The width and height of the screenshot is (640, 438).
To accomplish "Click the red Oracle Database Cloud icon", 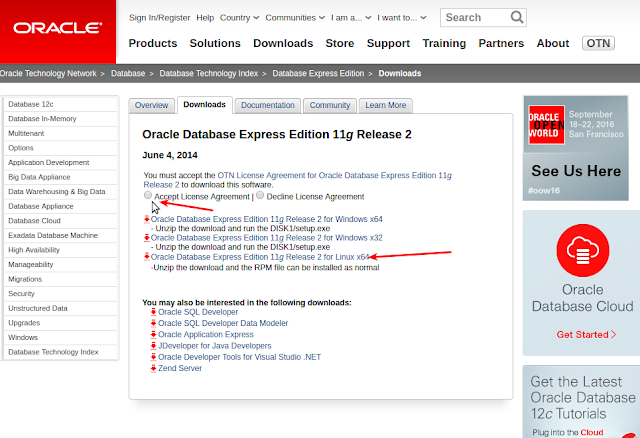I will 582,250.
